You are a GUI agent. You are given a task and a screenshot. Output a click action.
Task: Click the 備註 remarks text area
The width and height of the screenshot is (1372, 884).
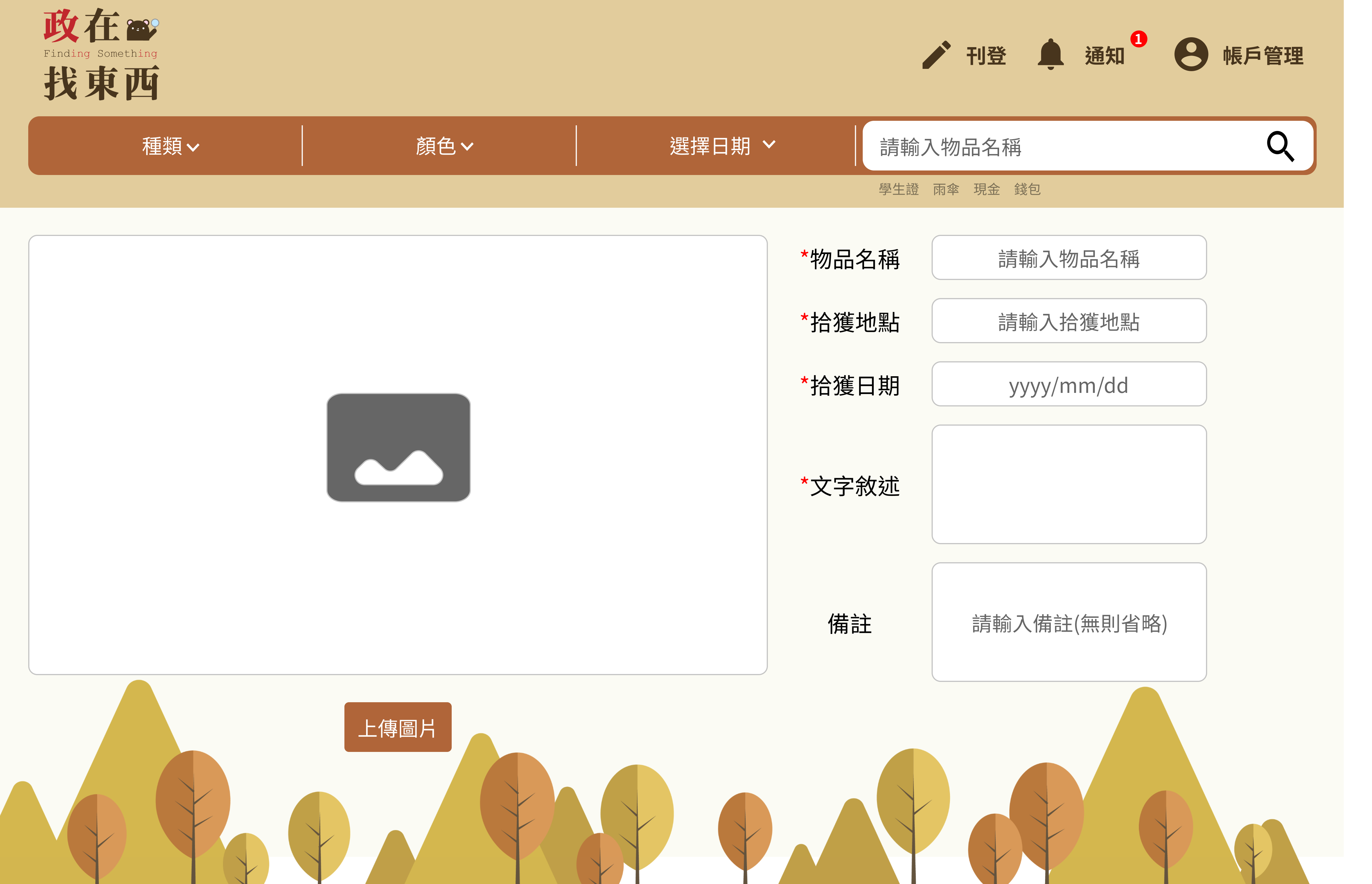(x=1069, y=622)
